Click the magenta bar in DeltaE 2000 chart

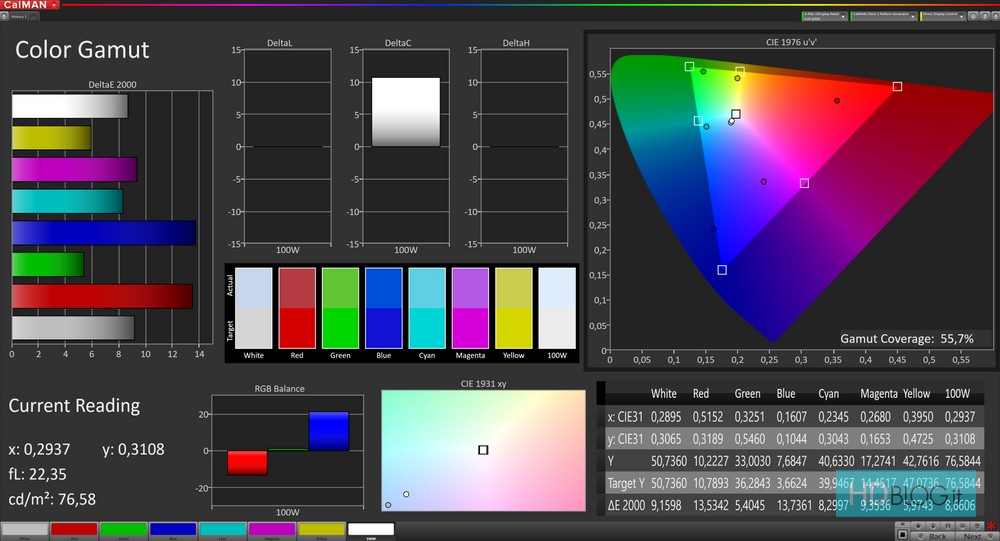(x=75, y=170)
